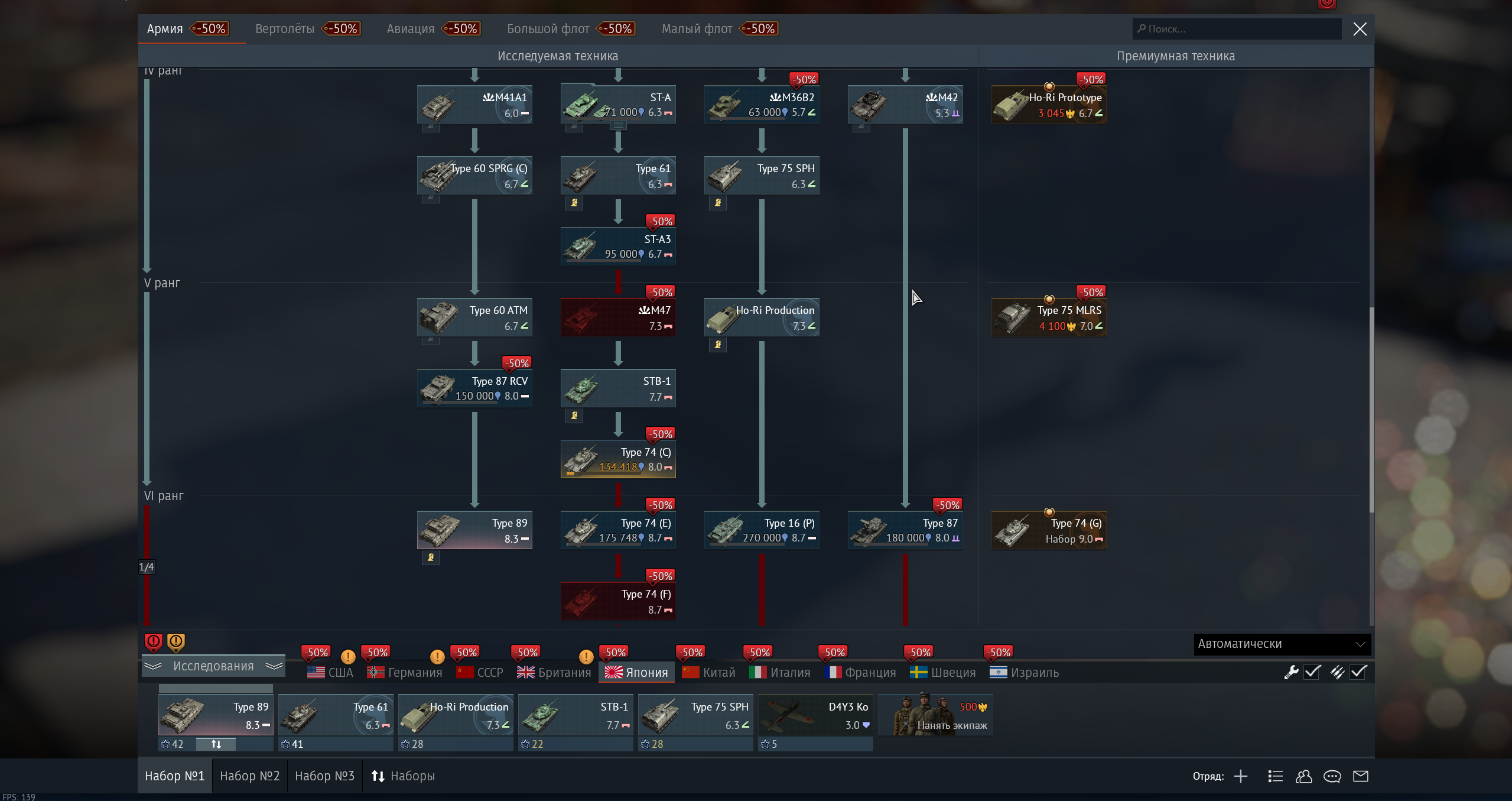Select the Type 74 (F) vehicle card
Image resolution: width=1512 pixels, height=801 pixels.
point(618,601)
